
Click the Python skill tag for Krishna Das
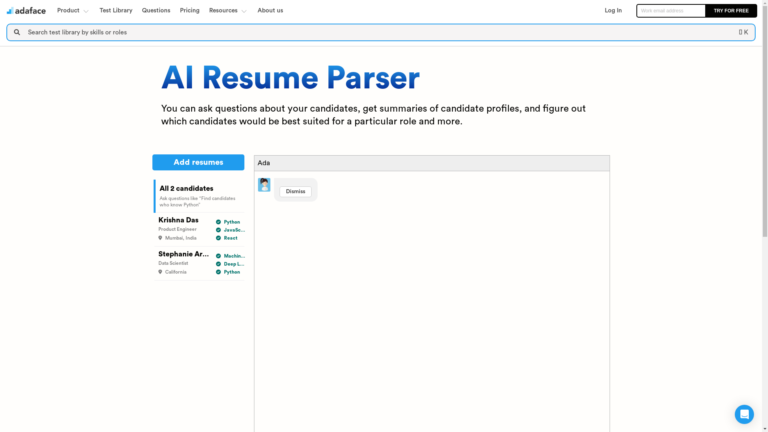[232, 222]
